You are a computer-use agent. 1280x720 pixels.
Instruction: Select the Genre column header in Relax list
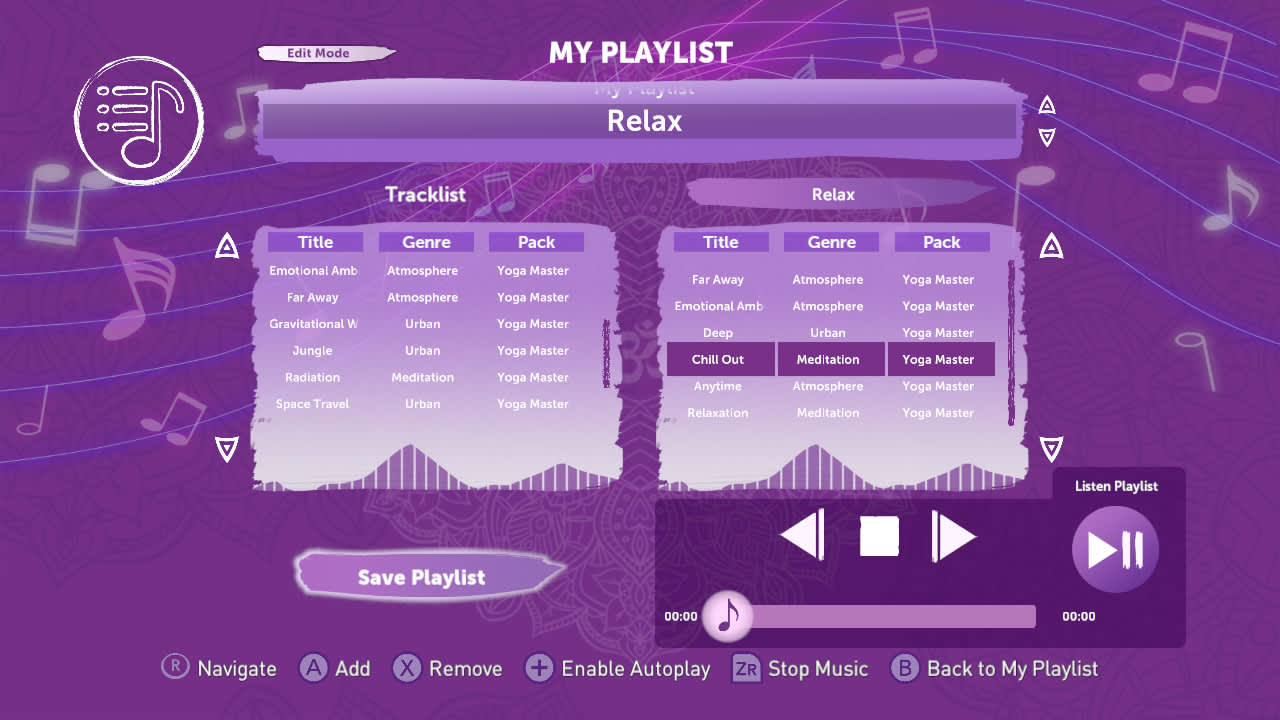(831, 241)
